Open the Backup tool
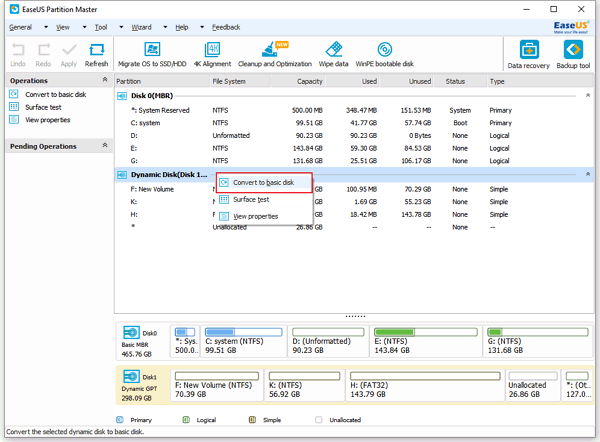Image resolution: width=600 pixels, height=442 pixels. point(573,55)
